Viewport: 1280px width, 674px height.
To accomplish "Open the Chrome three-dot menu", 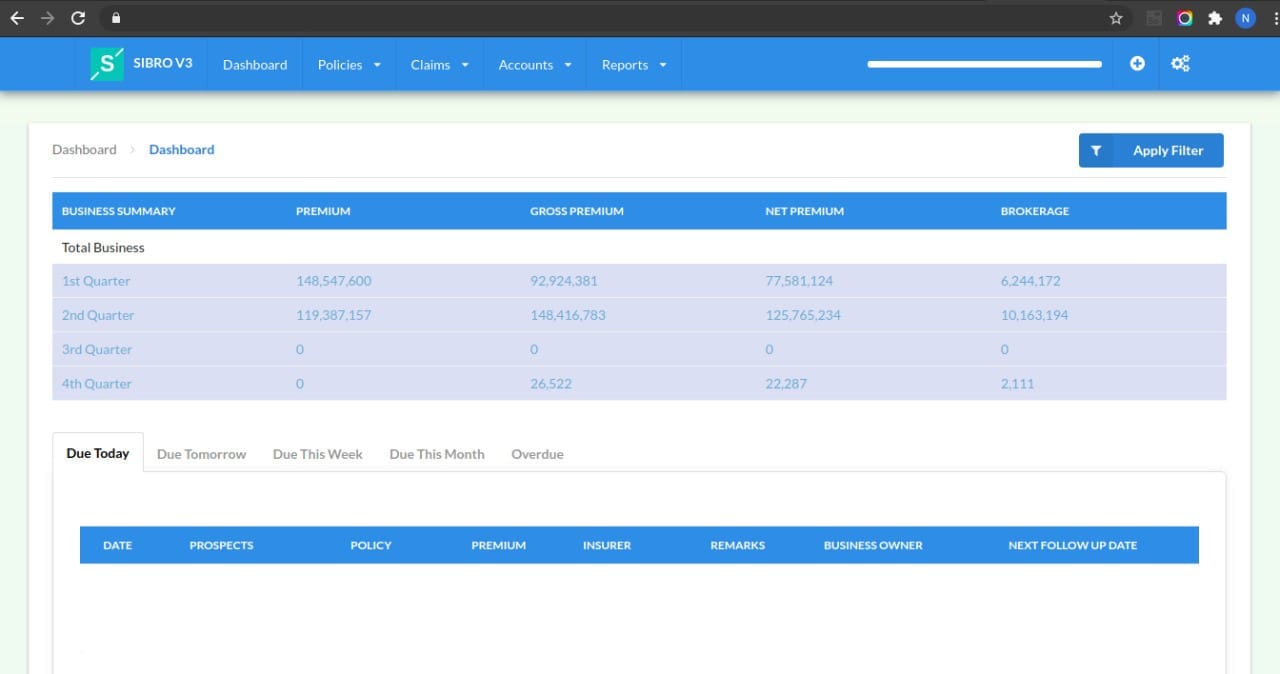I will (1272, 17).
